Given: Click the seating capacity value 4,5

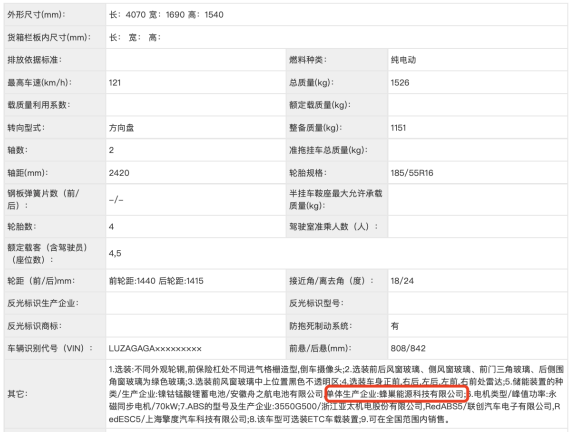Looking at the screenshot, I should tap(115, 254).
